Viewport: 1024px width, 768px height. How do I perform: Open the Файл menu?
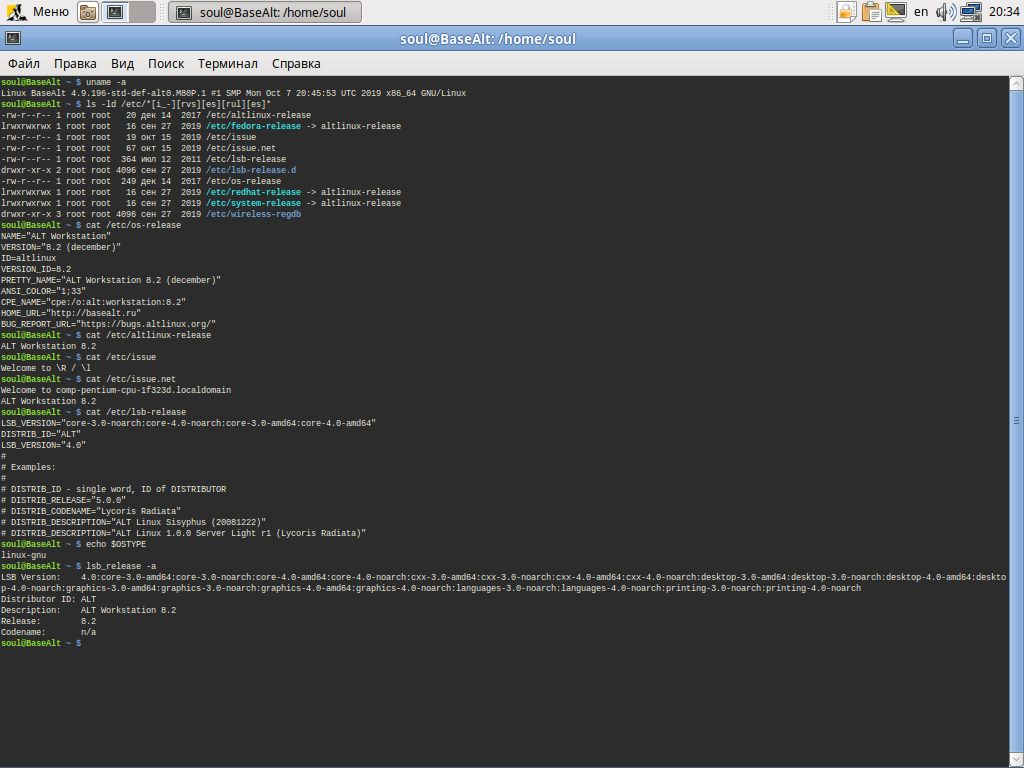24,63
